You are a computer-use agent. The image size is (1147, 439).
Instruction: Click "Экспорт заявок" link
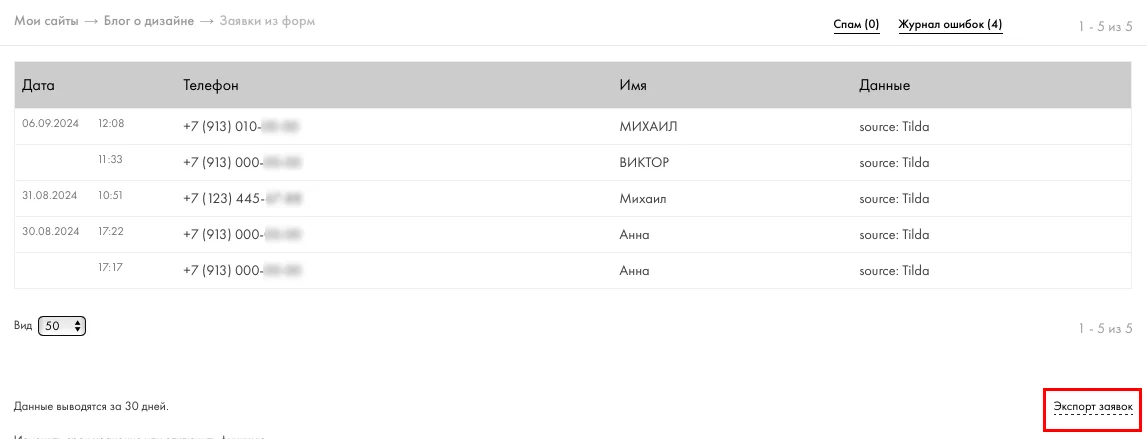click(1093, 407)
